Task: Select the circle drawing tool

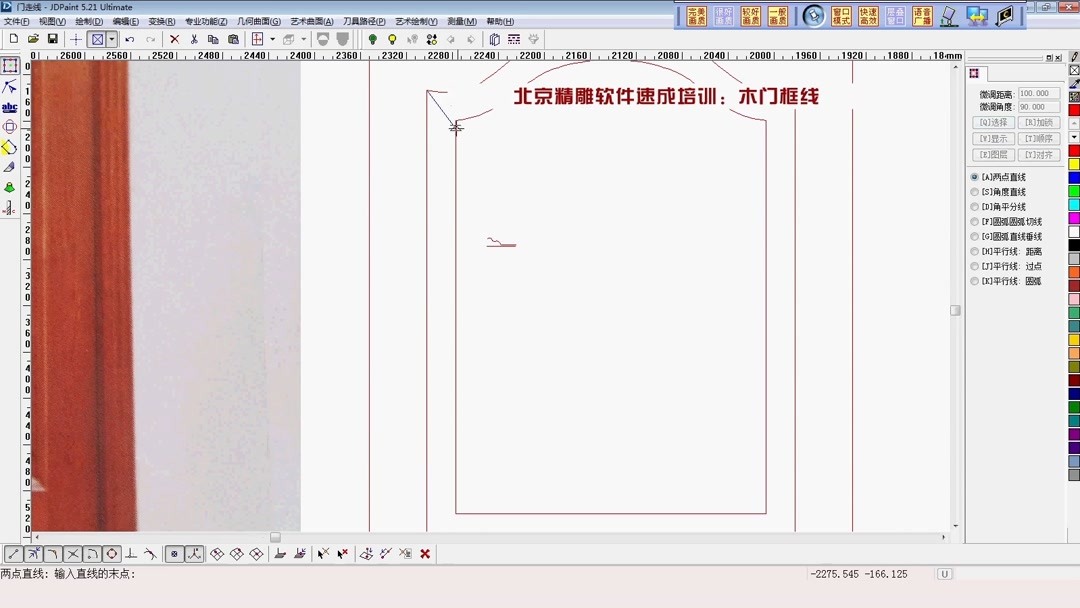Action: point(112,553)
